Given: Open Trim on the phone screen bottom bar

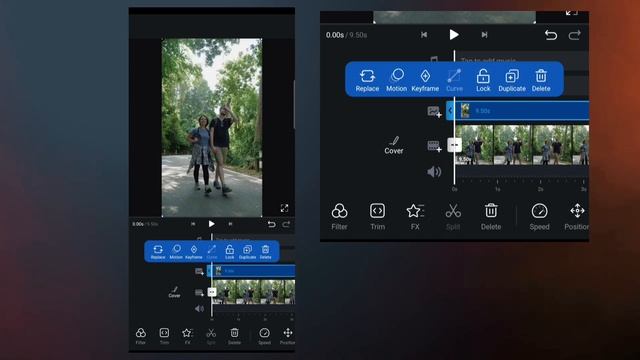Looking at the screenshot, I should 164,336.
